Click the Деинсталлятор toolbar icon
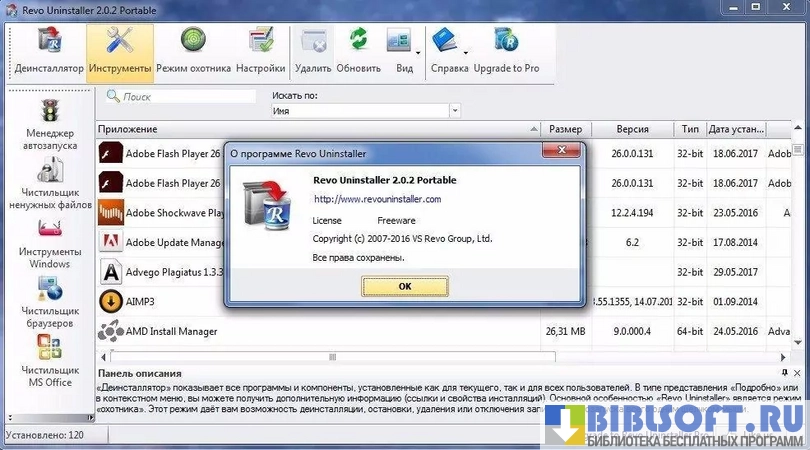810x450 pixels. point(48,43)
